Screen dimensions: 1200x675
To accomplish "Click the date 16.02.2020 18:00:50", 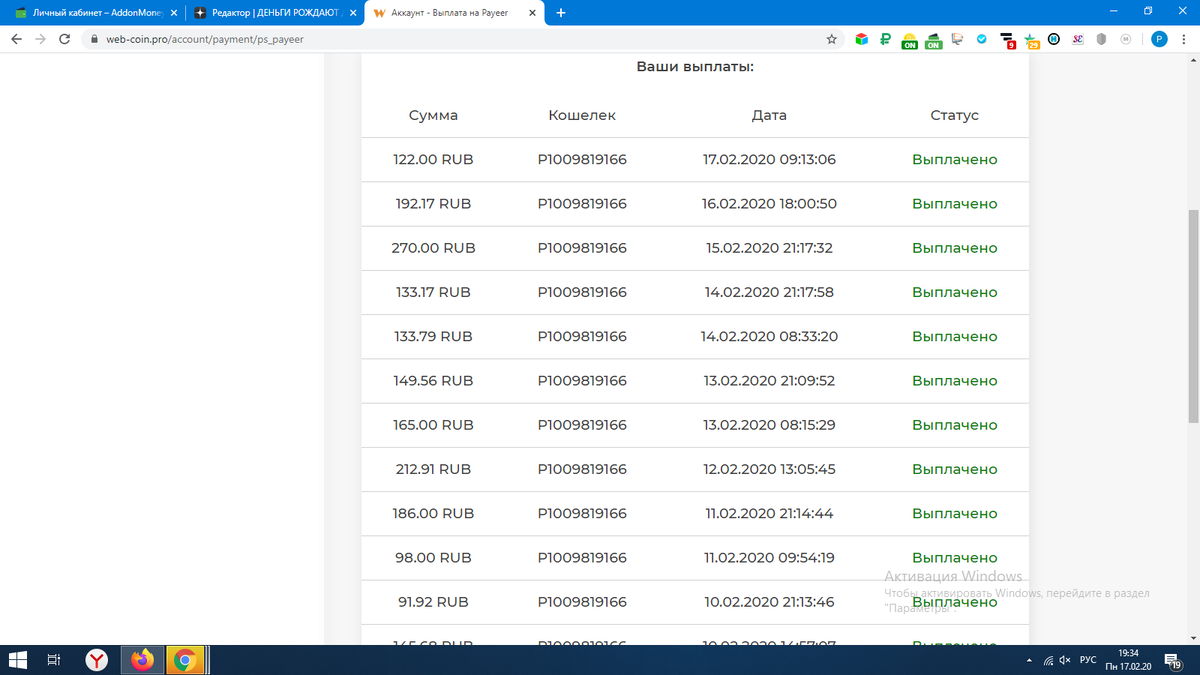I will [x=769, y=203].
